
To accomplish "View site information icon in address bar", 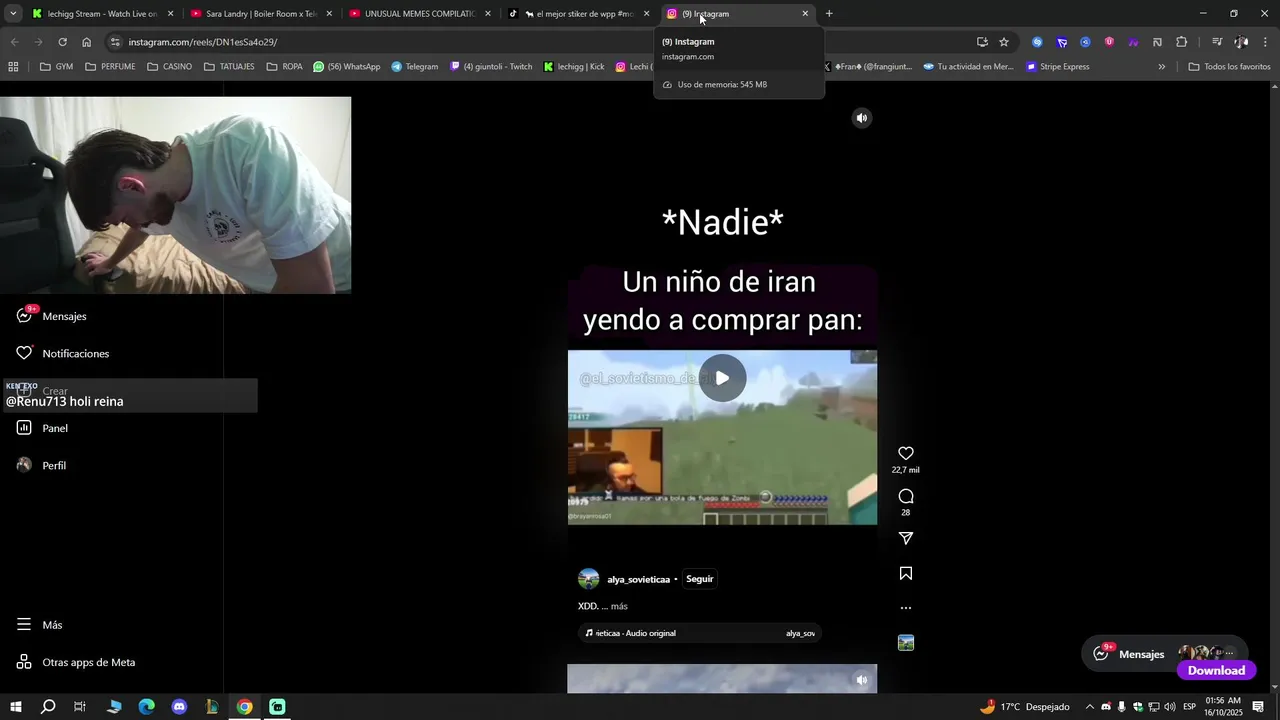I will [116, 42].
